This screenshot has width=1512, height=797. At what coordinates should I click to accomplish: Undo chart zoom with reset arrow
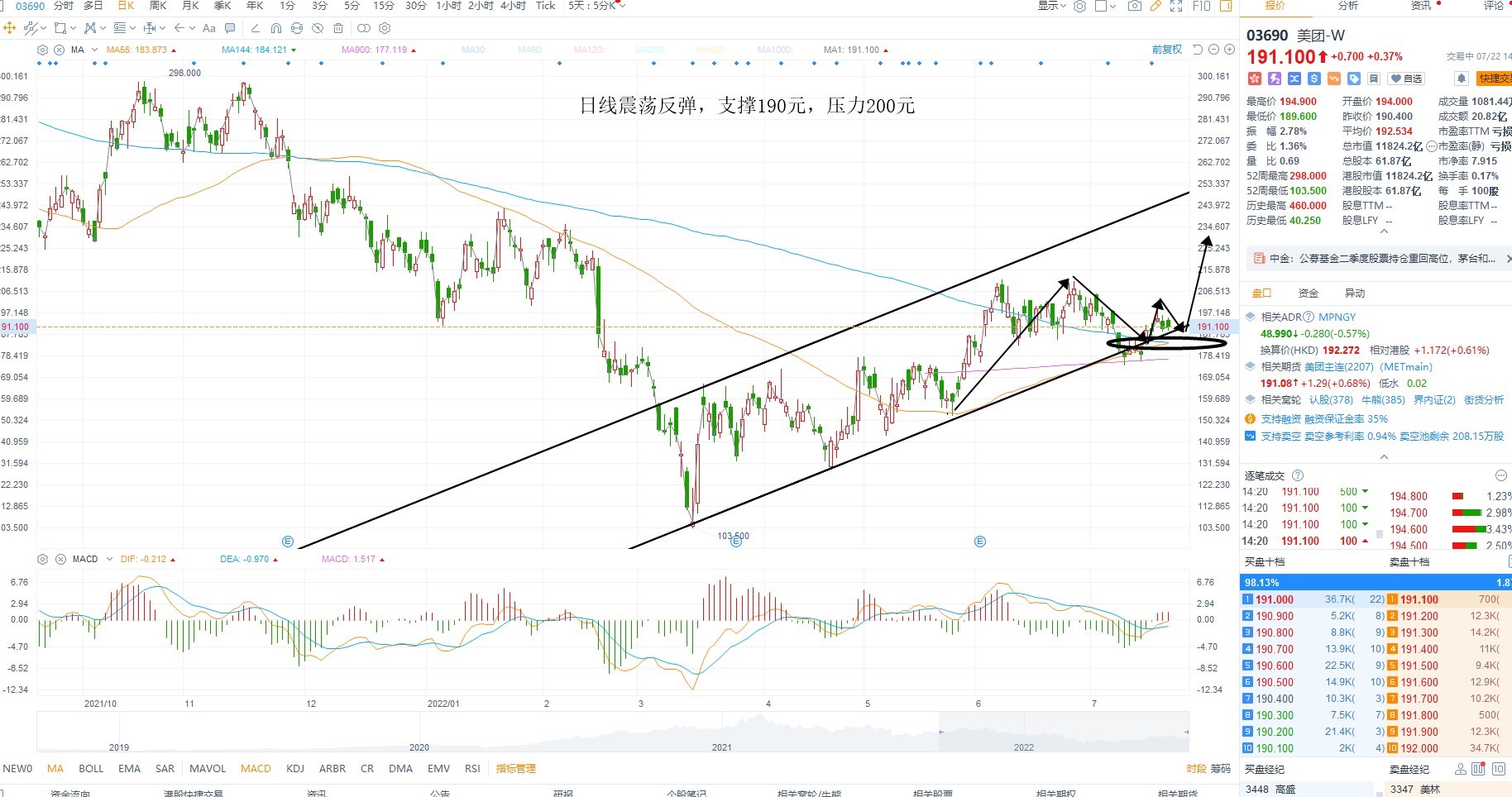tap(1198, 50)
